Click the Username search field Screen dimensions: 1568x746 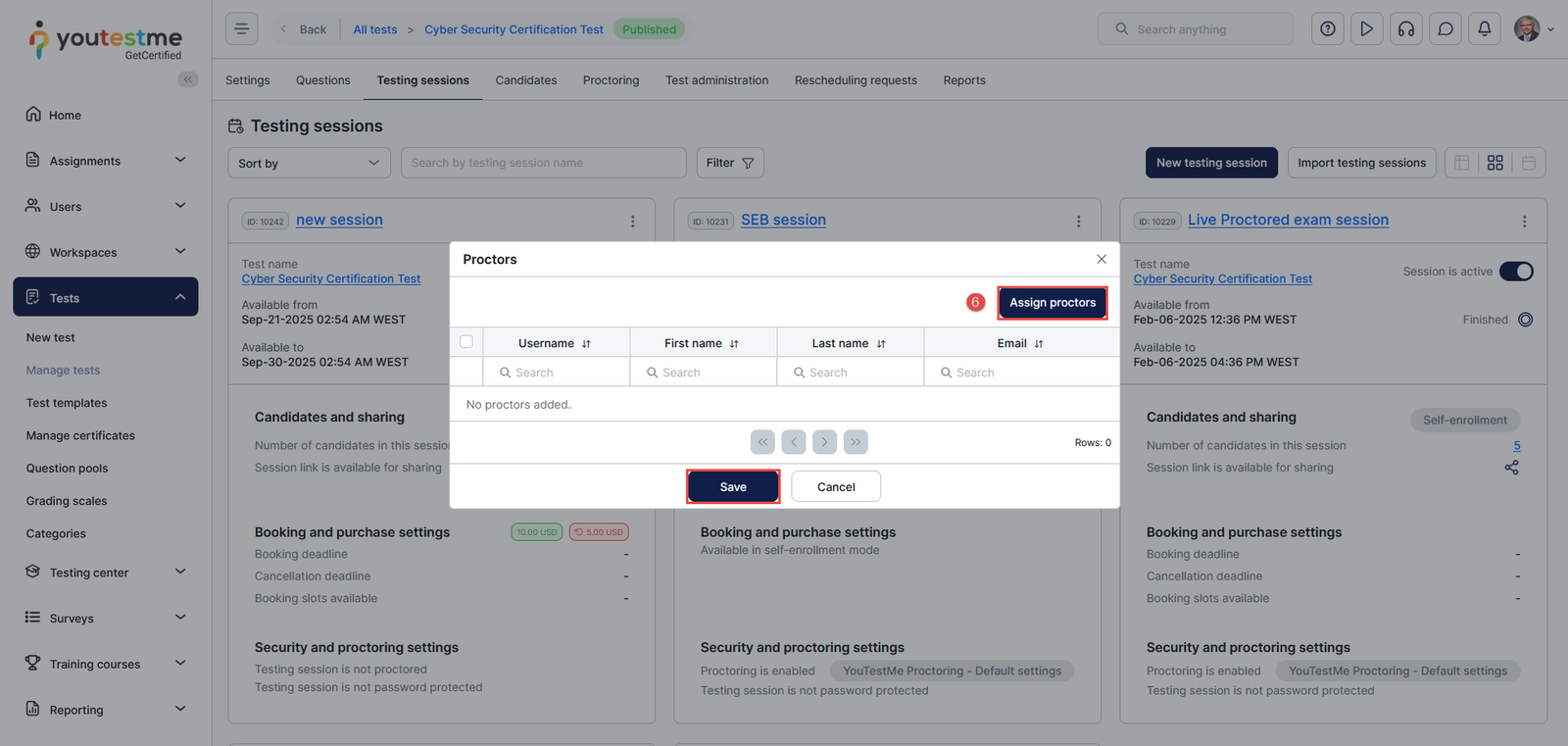556,373
